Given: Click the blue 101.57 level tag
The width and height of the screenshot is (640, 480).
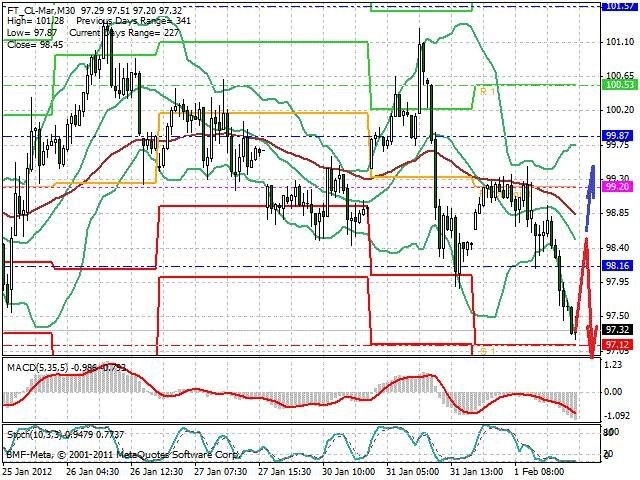Looking at the screenshot, I should coord(618,5).
